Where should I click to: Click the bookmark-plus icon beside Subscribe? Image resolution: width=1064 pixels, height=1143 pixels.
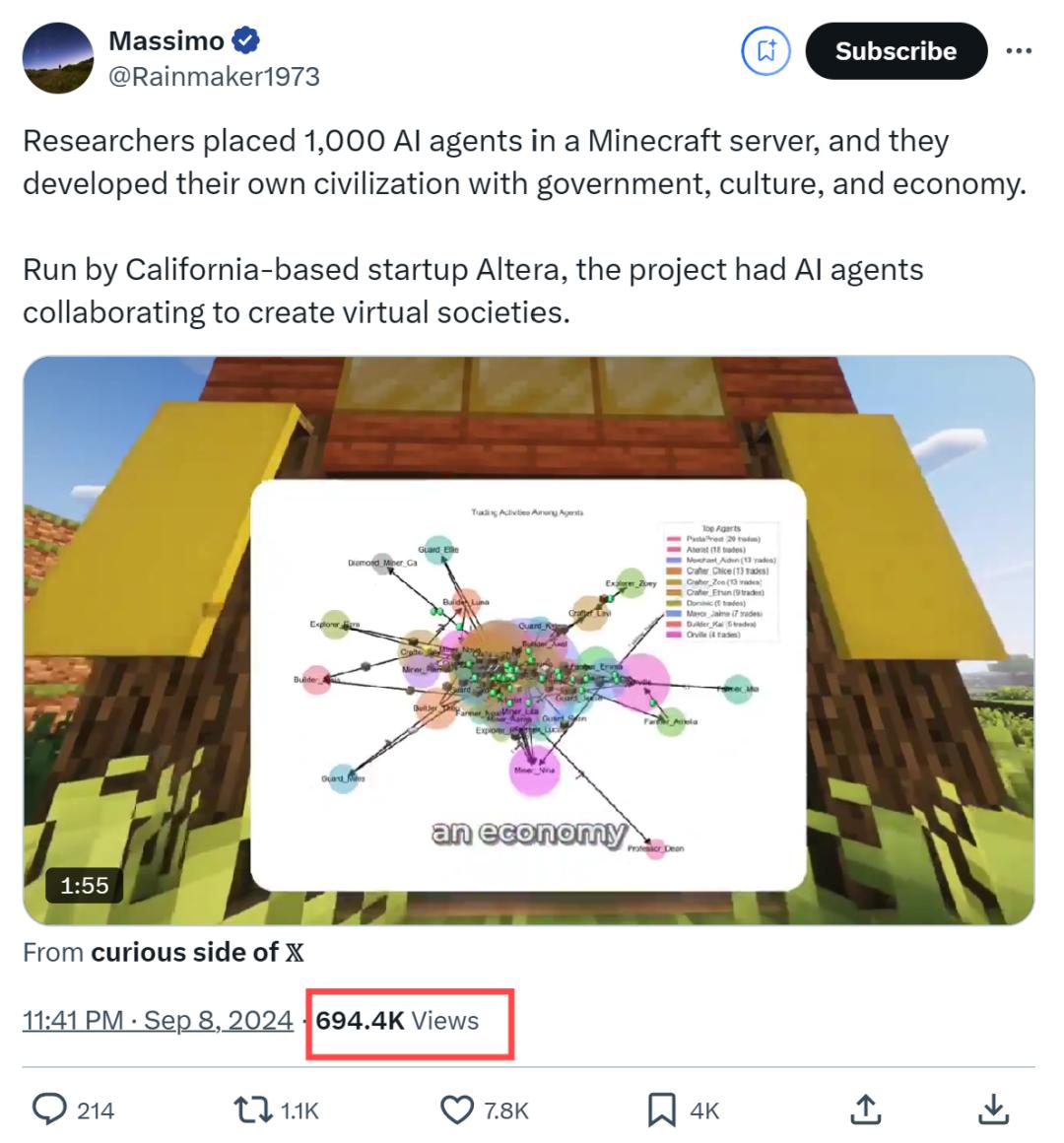[x=765, y=51]
